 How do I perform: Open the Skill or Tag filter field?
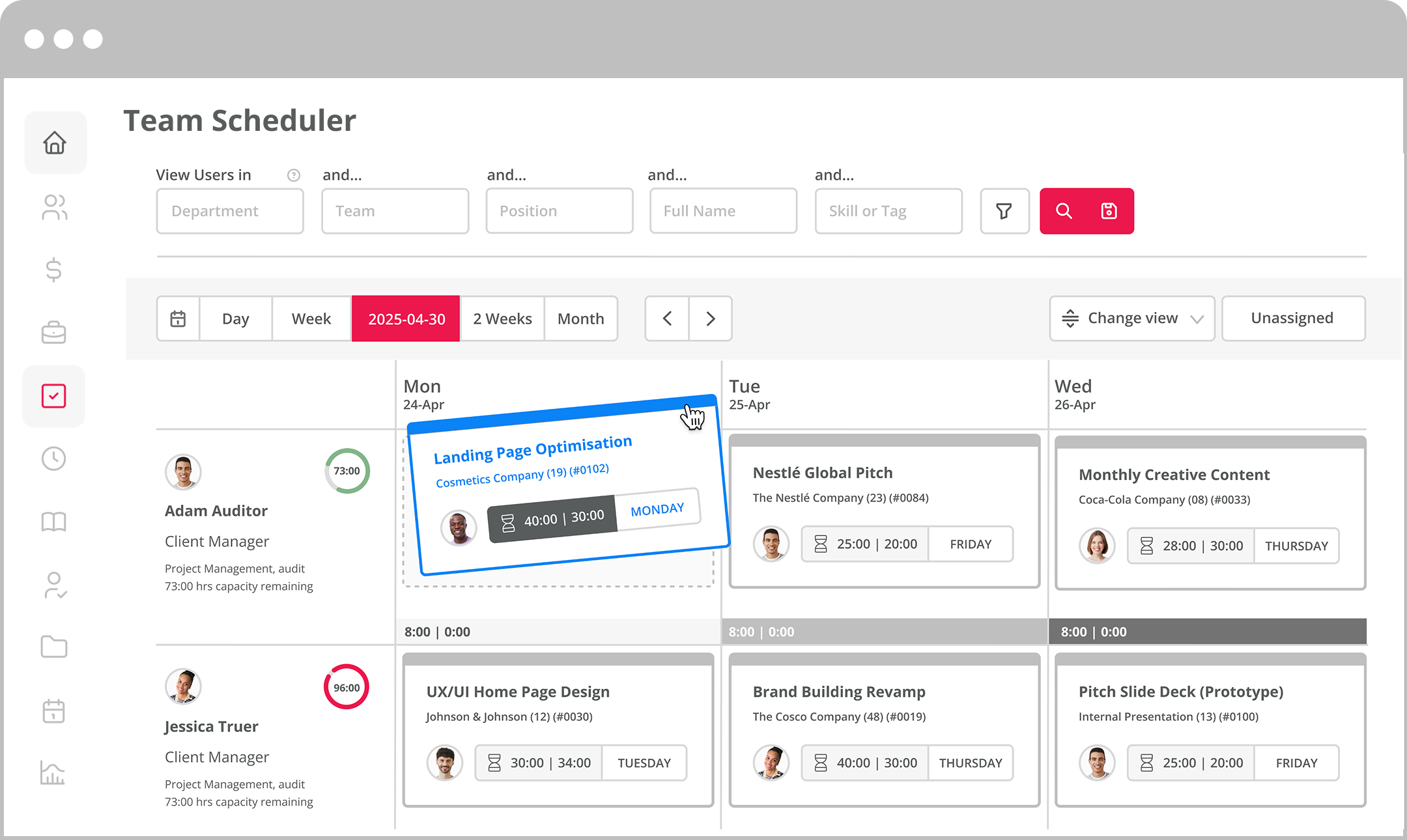click(888, 211)
